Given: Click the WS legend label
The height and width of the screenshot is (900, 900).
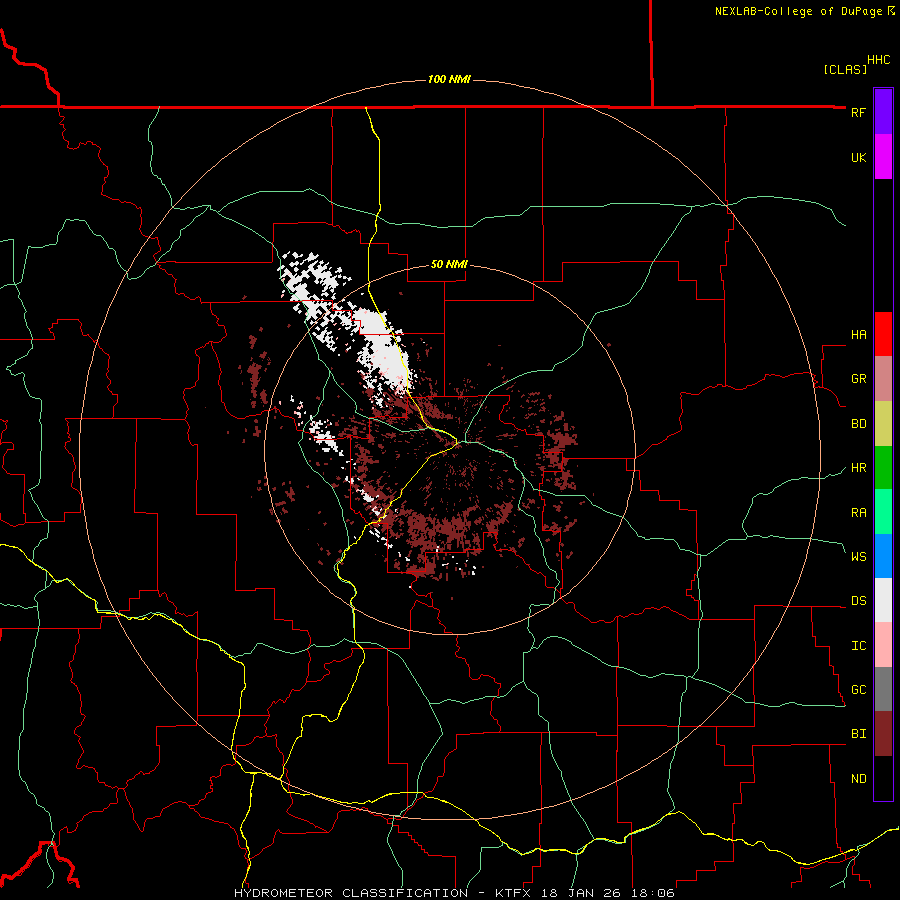Looking at the screenshot, I should [x=858, y=556].
